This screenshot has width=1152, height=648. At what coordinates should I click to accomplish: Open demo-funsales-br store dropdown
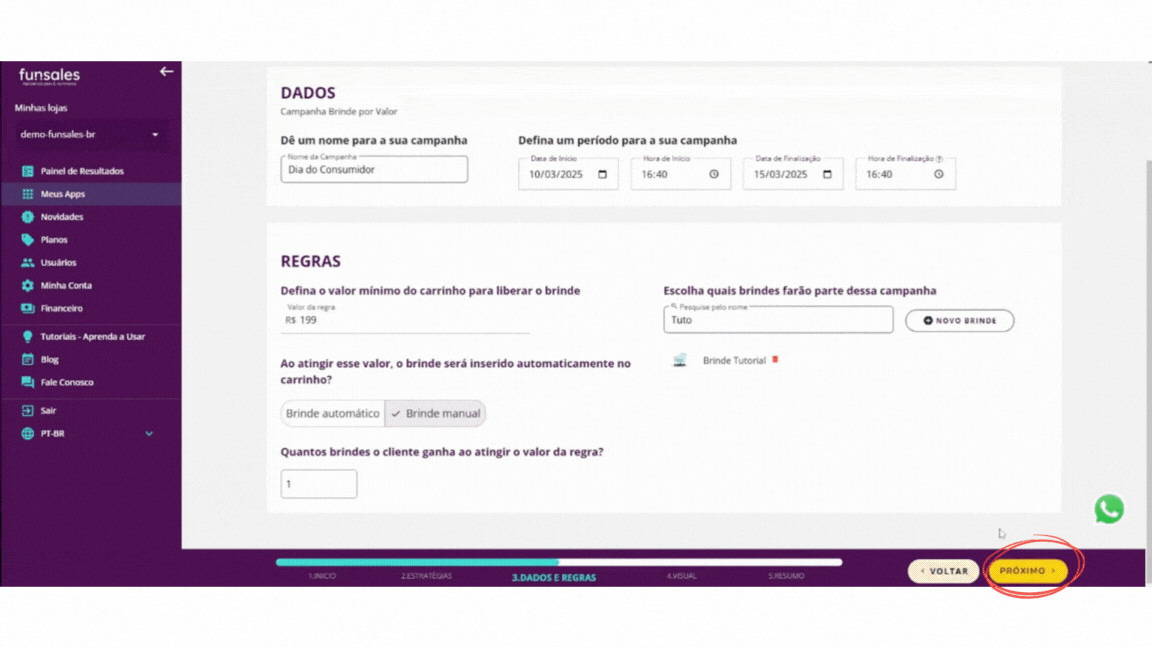[x=90, y=134]
